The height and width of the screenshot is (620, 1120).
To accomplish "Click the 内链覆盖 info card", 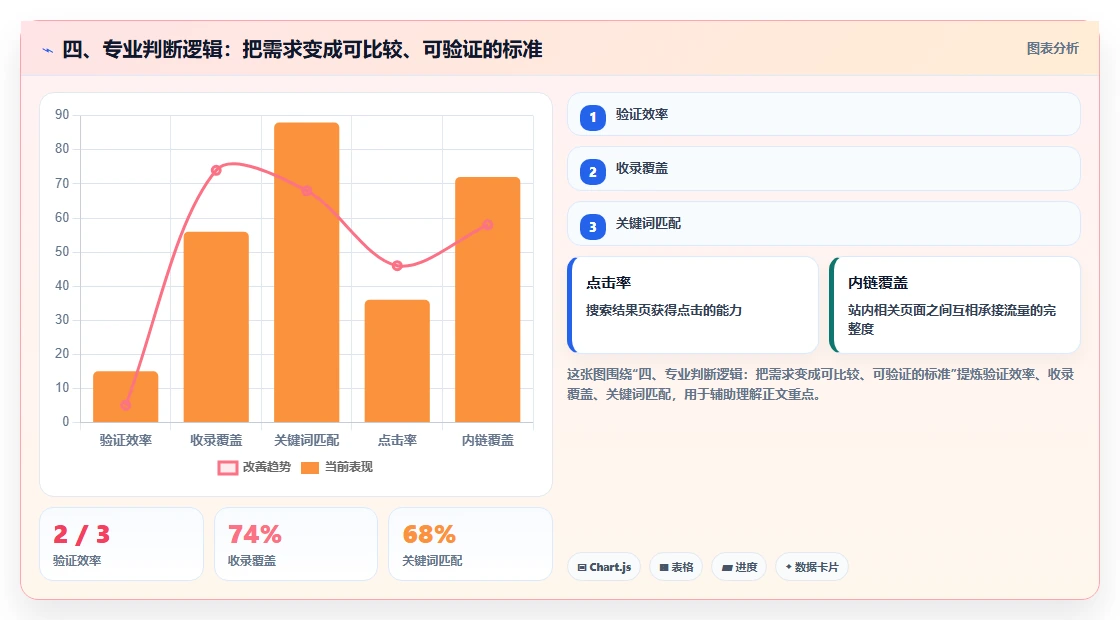I will pyautogui.click(x=955, y=305).
